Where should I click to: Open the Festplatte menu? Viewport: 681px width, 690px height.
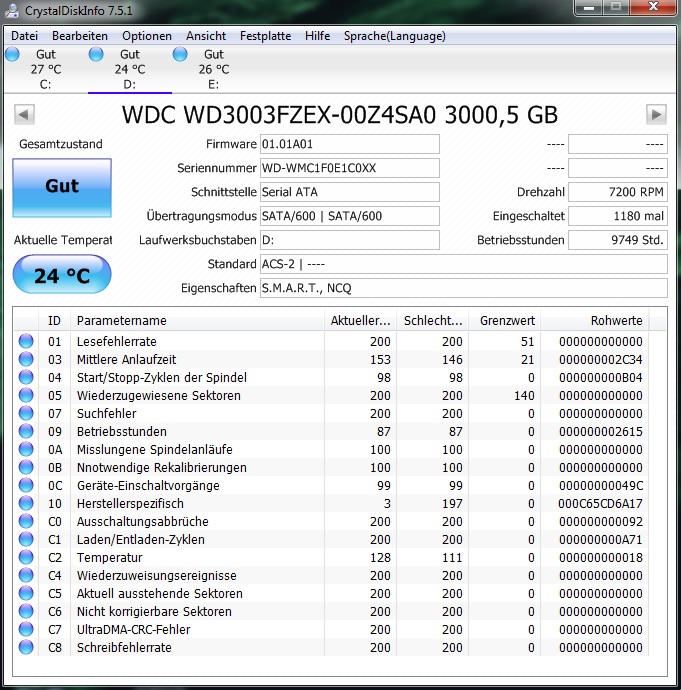[265, 36]
